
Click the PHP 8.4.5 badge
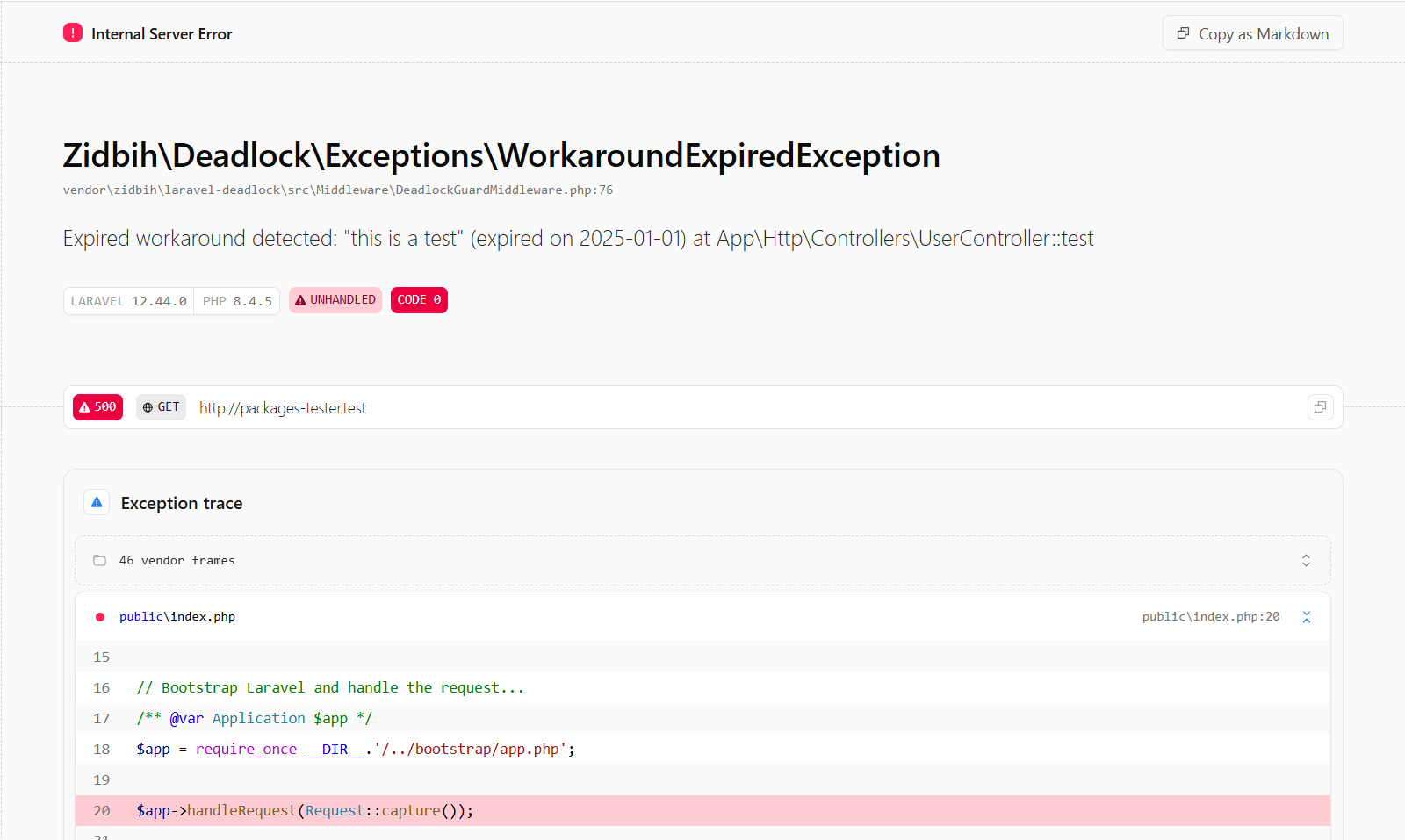(236, 300)
